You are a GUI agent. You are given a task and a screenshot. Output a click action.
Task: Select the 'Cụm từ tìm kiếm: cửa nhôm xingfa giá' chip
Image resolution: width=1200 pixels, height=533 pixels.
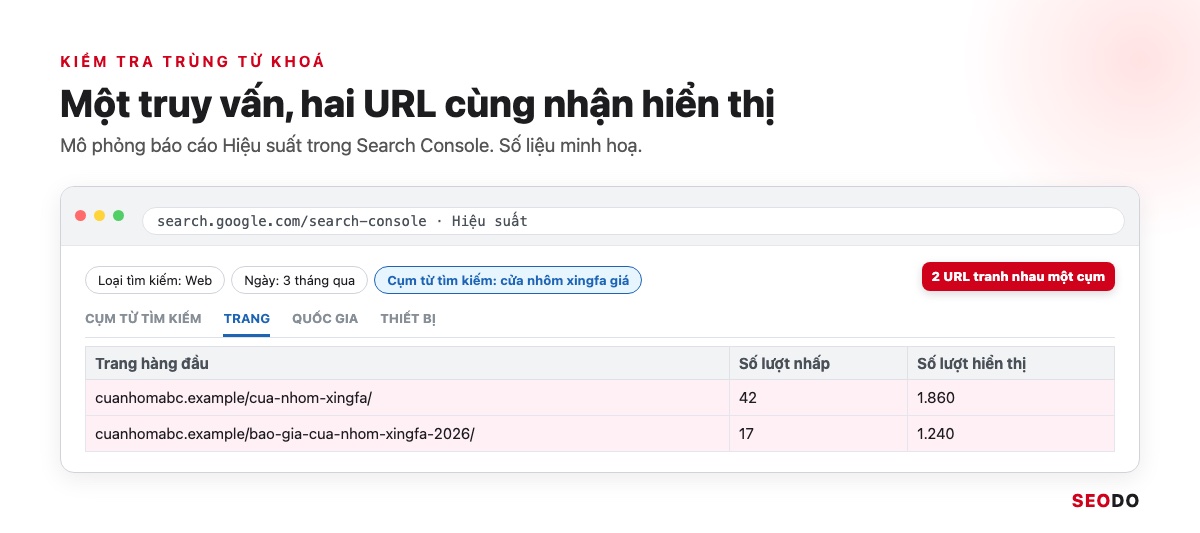click(x=508, y=280)
